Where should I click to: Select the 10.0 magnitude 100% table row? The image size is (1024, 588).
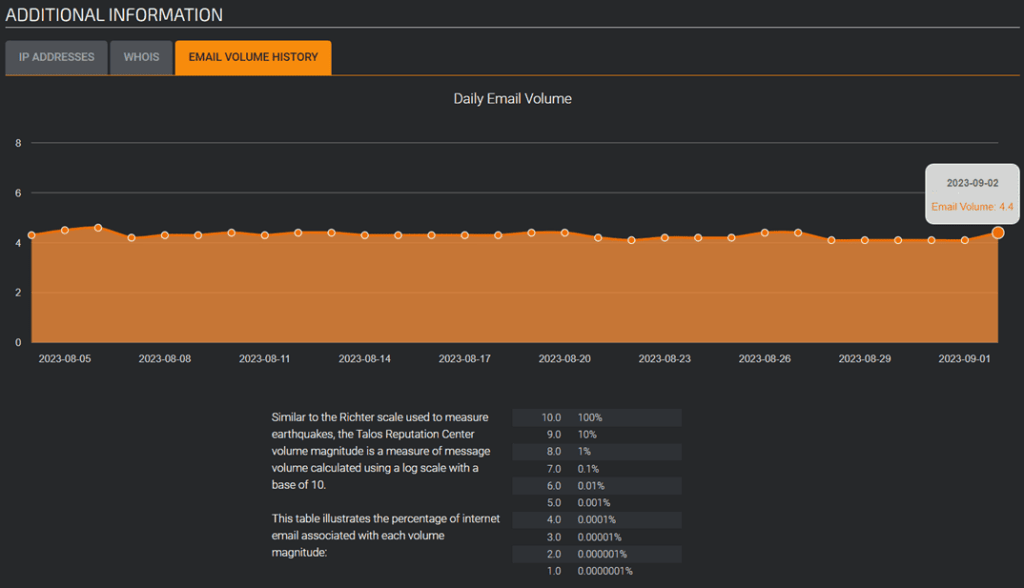pyautogui.click(x=596, y=417)
